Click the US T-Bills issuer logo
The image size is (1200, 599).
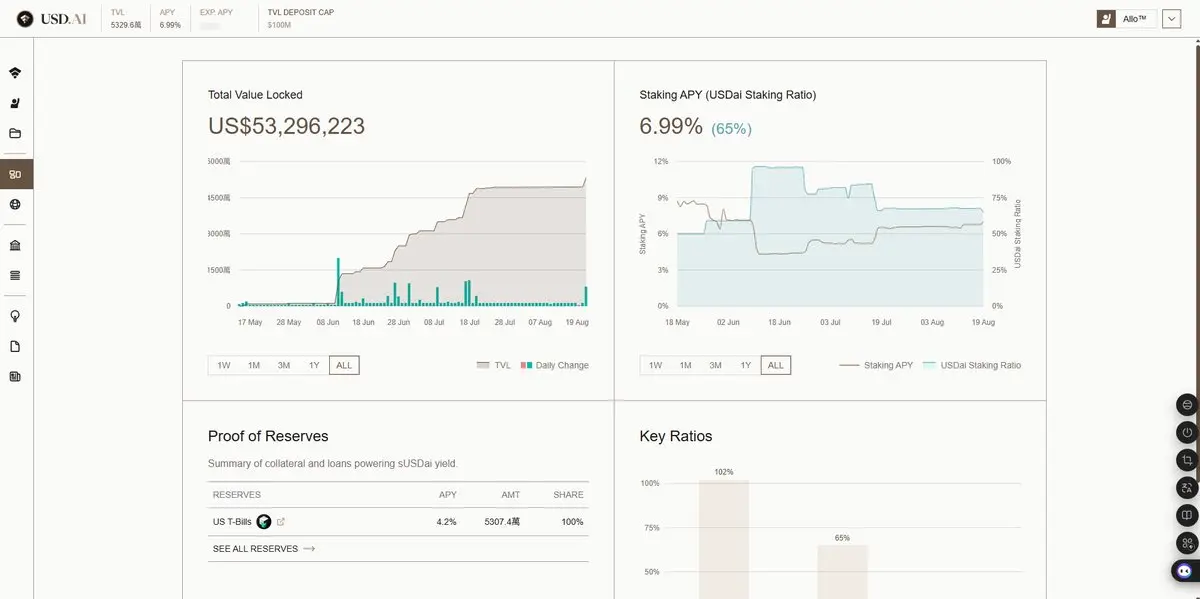(x=264, y=521)
